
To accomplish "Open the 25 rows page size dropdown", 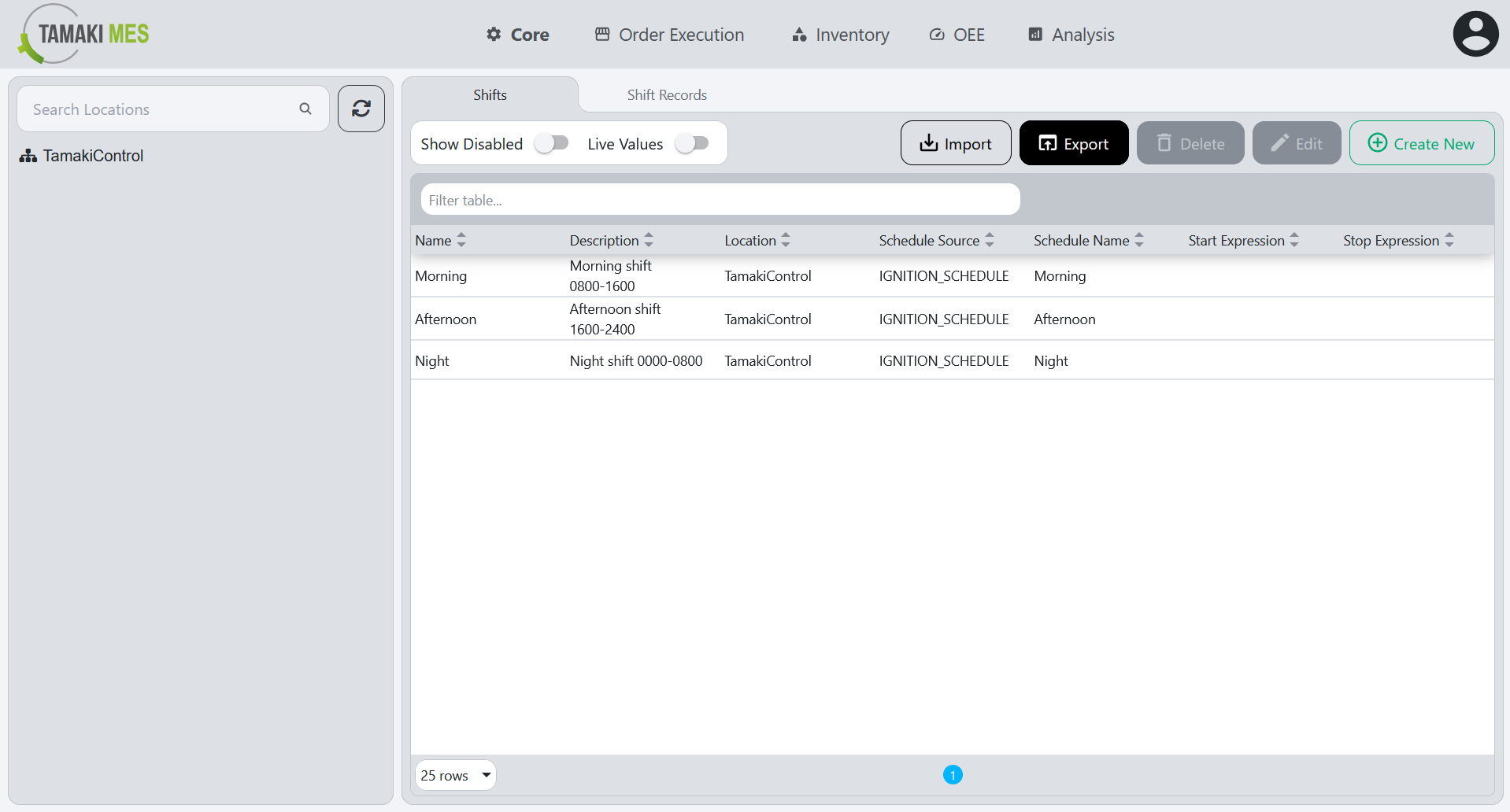I will click(x=455, y=775).
